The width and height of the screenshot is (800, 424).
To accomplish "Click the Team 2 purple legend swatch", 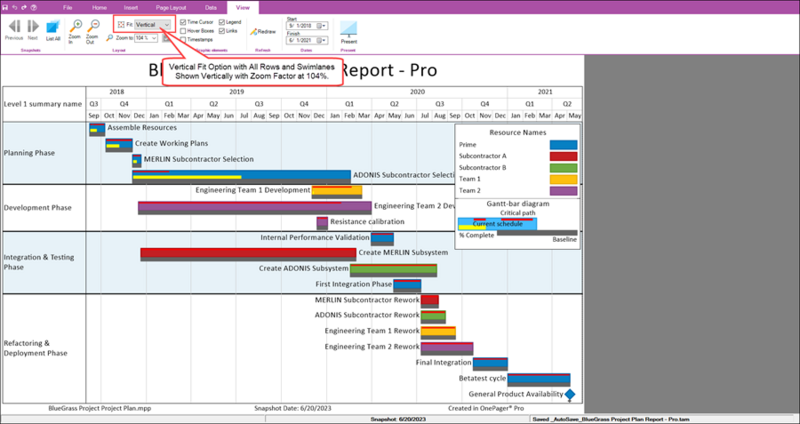I will pos(563,191).
